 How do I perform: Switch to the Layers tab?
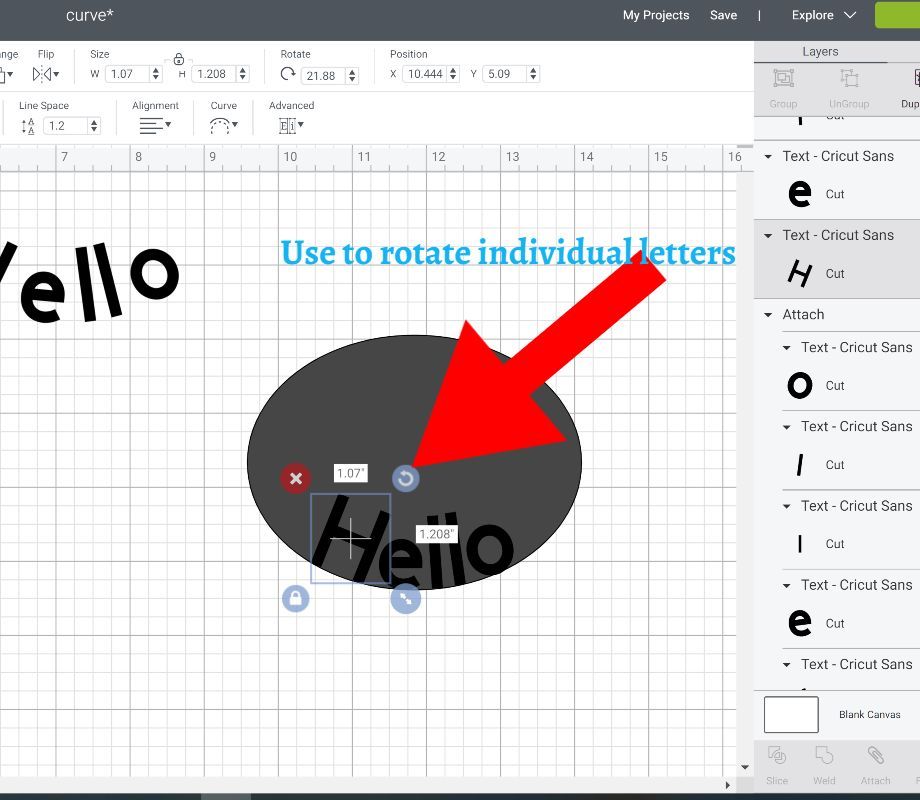tap(820, 52)
